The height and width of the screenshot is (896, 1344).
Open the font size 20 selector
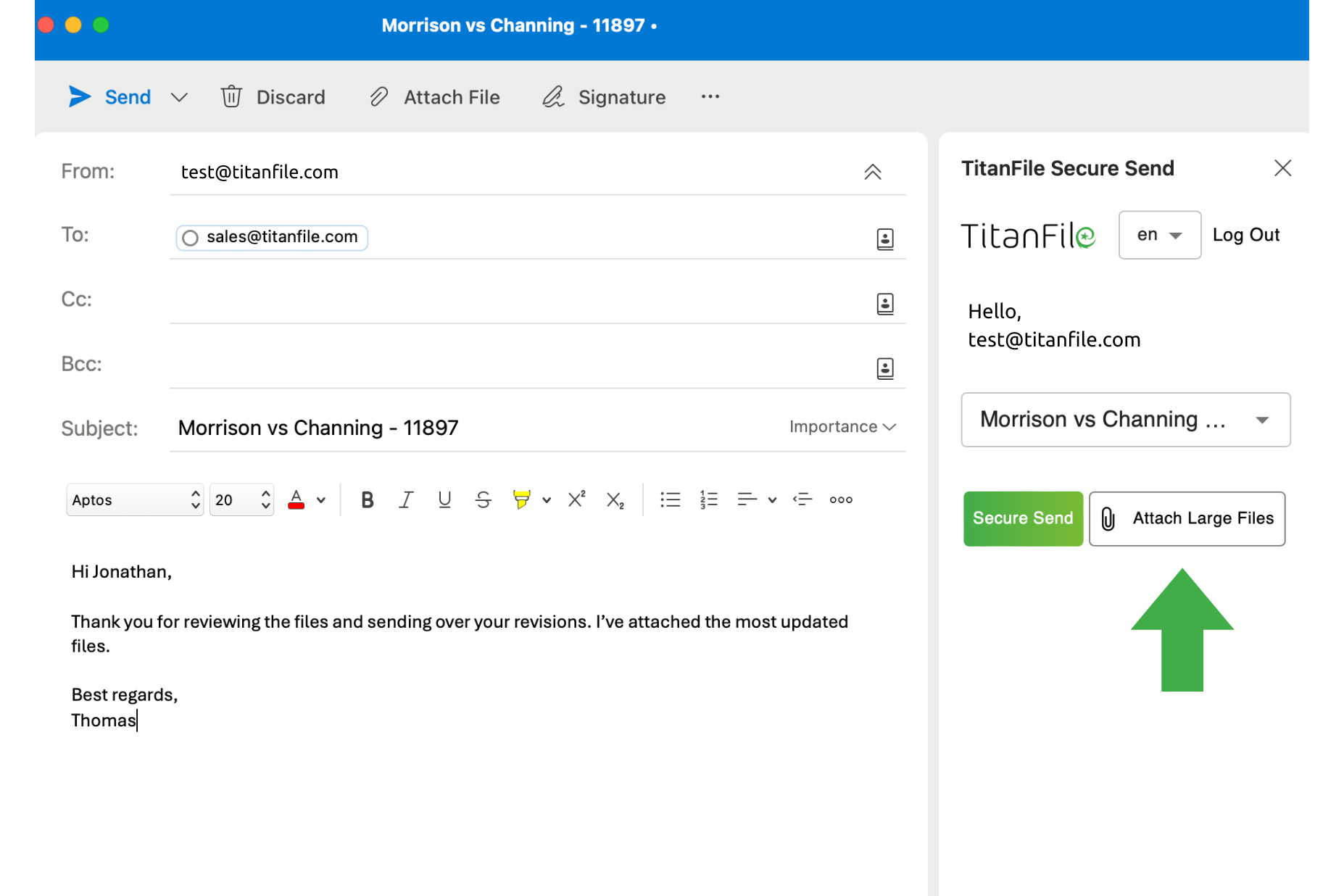(241, 499)
